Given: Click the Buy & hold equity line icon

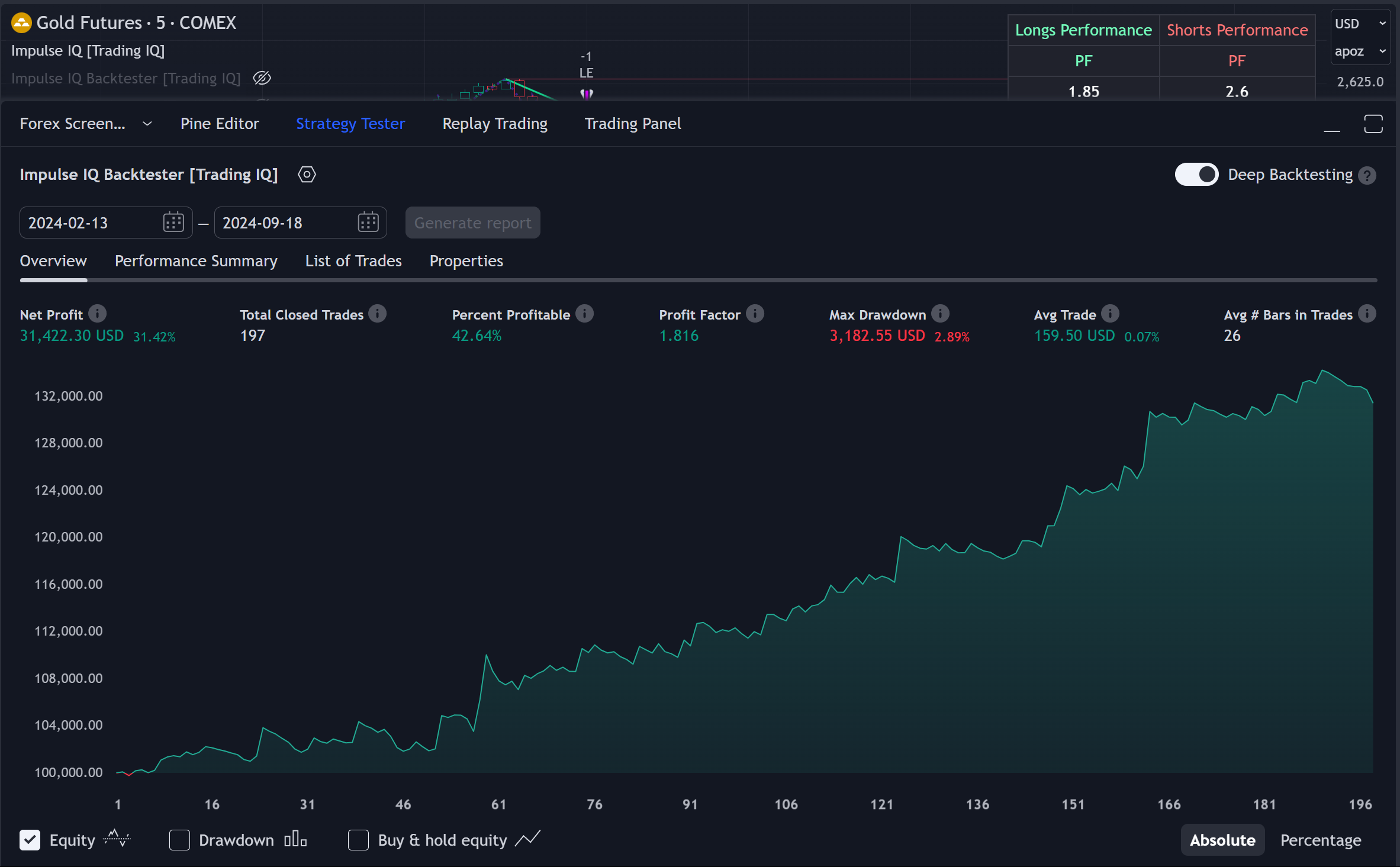Looking at the screenshot, I should coord(527,839).
